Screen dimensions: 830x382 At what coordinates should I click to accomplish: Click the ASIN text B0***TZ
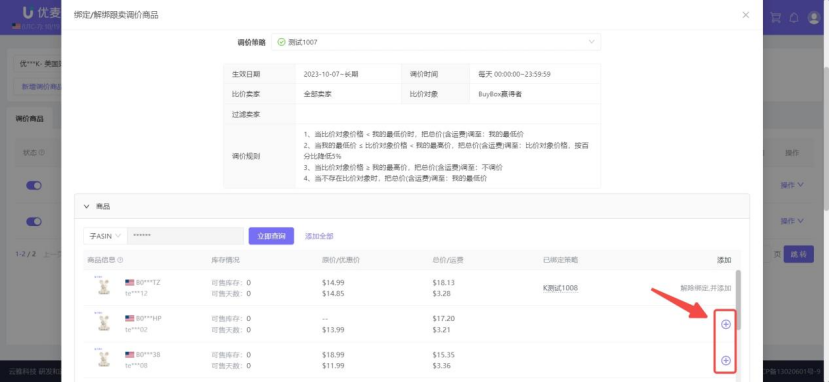[x=148, y=283]
